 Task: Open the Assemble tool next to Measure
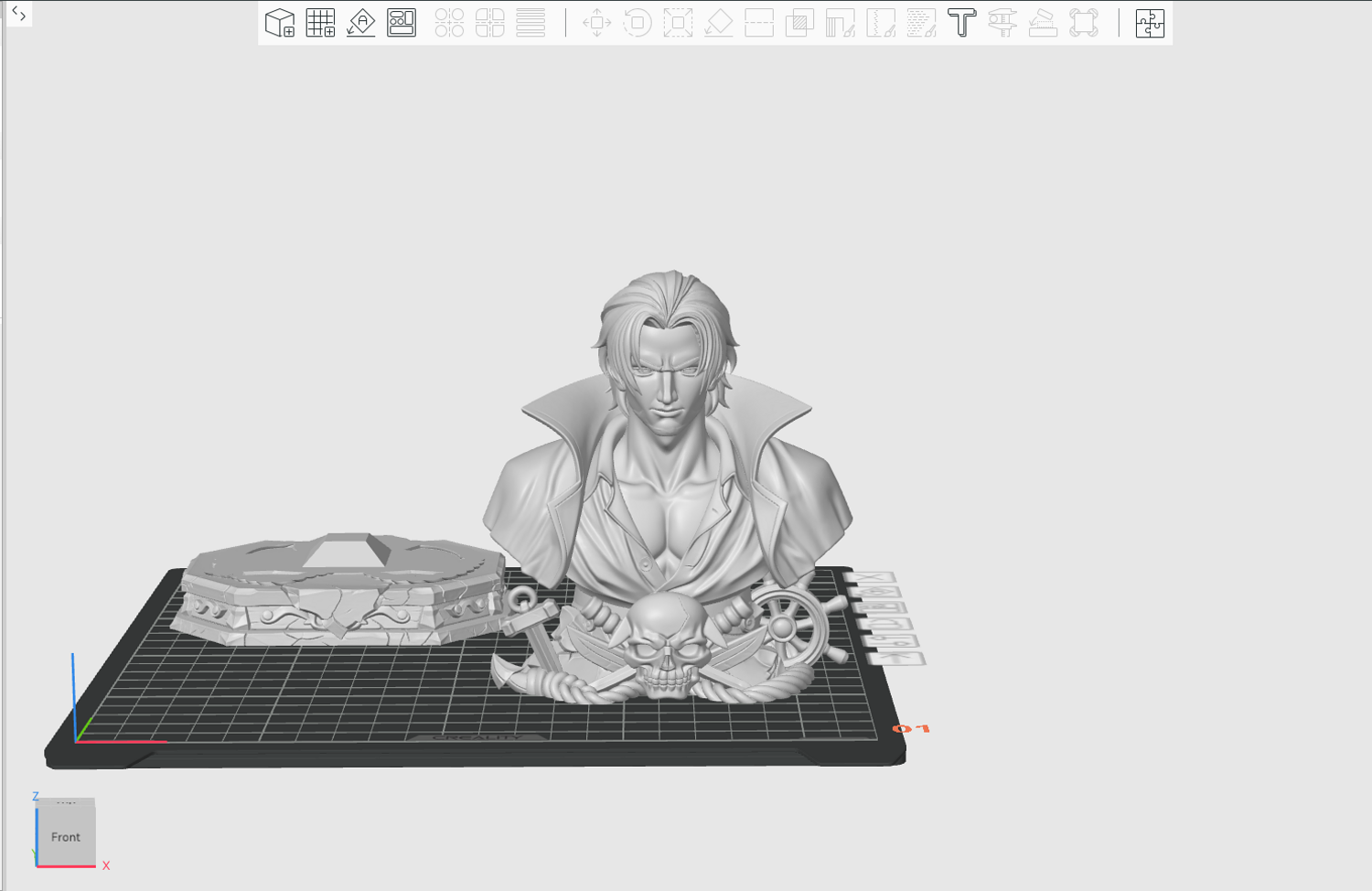(1043, 23)
